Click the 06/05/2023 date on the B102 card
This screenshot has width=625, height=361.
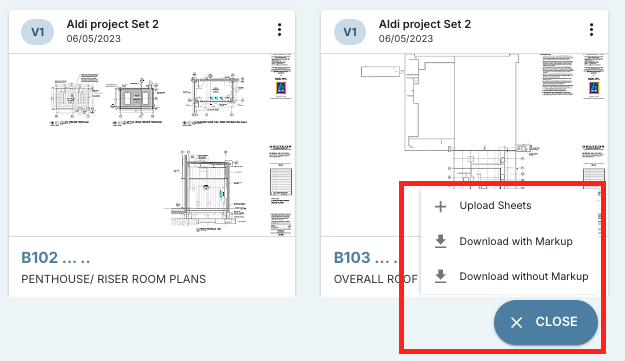pos(93,39)
